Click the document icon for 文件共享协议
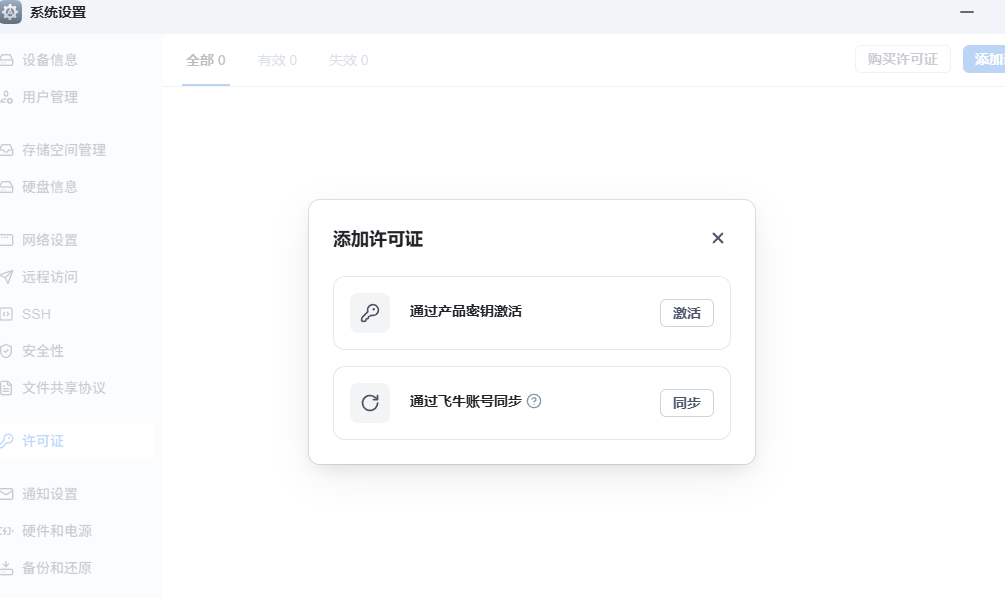 click(x=6, y=388)
